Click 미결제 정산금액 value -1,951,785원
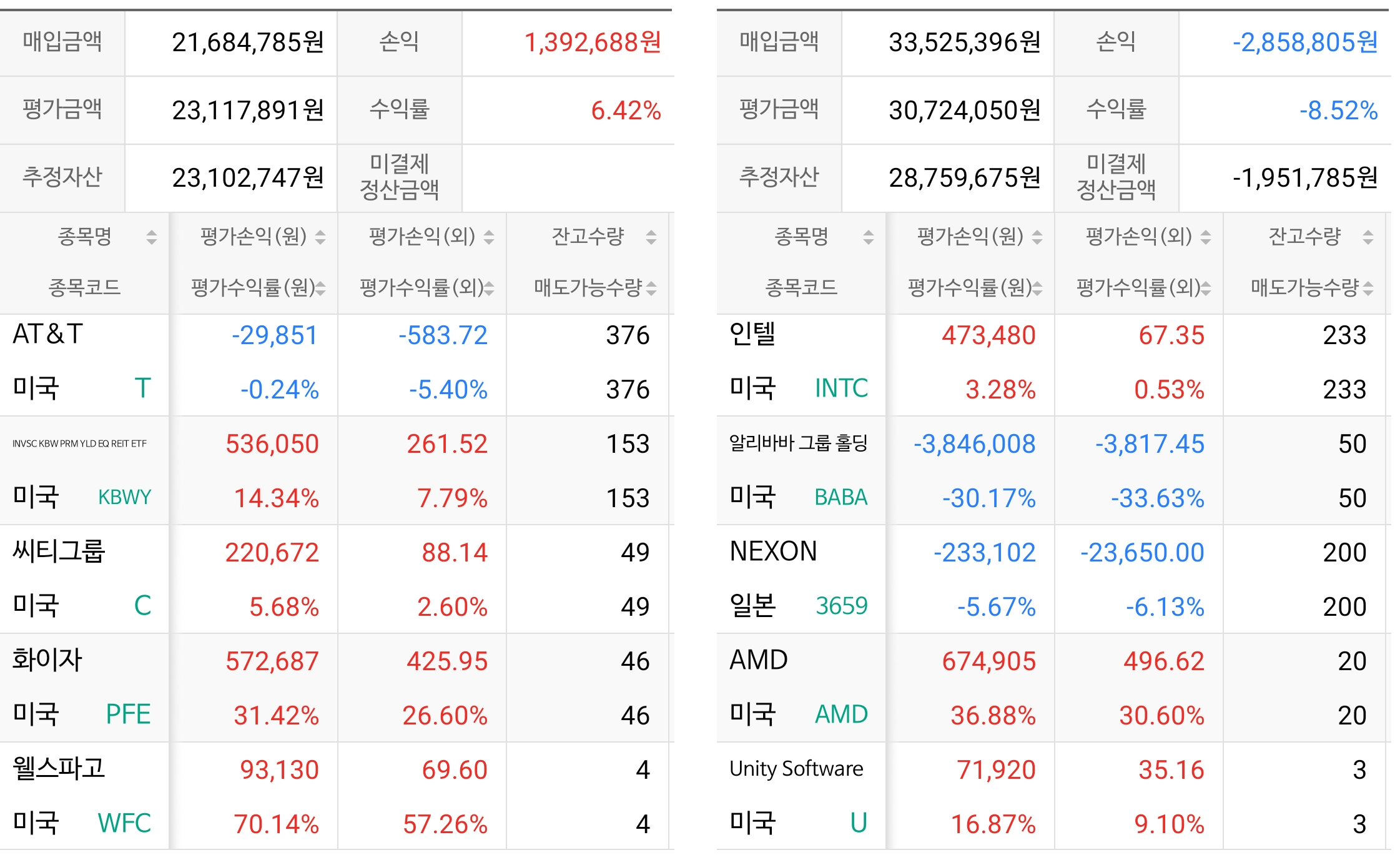The width and height of the screenshot is (1400, 860). coord(1305,178)
